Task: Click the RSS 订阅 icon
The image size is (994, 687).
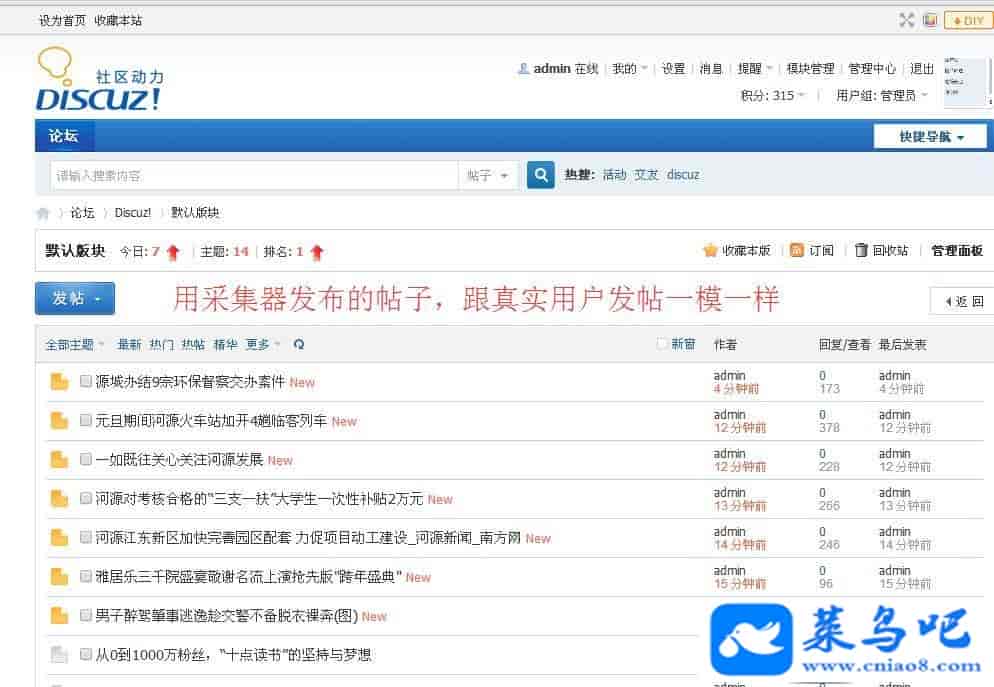Action: coord(797,251)
